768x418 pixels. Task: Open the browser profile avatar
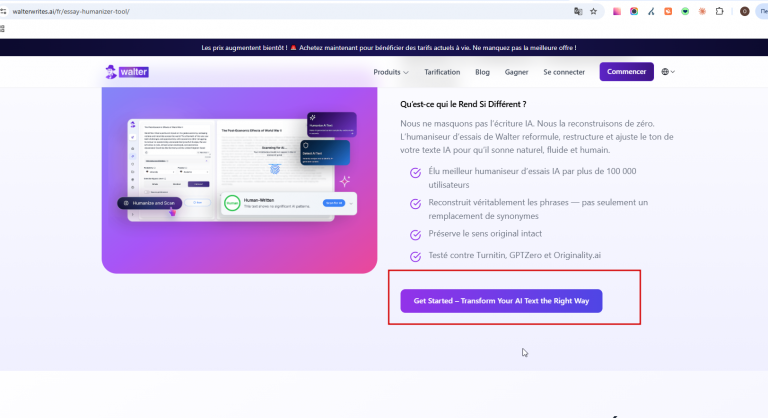pyautogui.click(x=744, y=11)
